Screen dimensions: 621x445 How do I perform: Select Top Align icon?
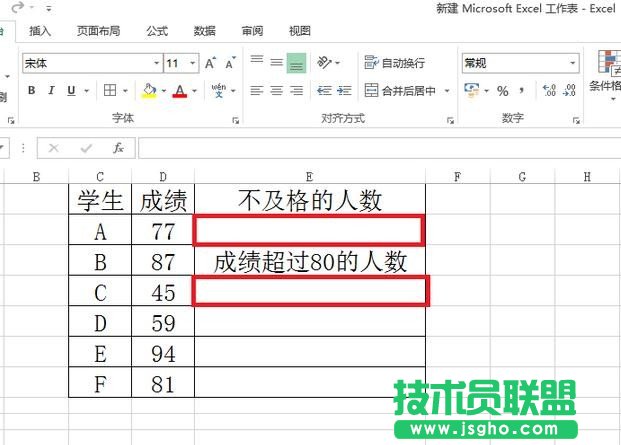(257, 60)
